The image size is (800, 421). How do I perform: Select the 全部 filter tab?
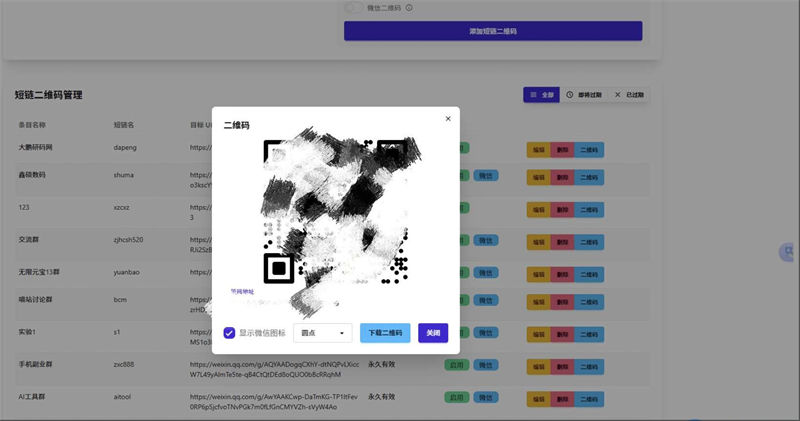point(541,95)
